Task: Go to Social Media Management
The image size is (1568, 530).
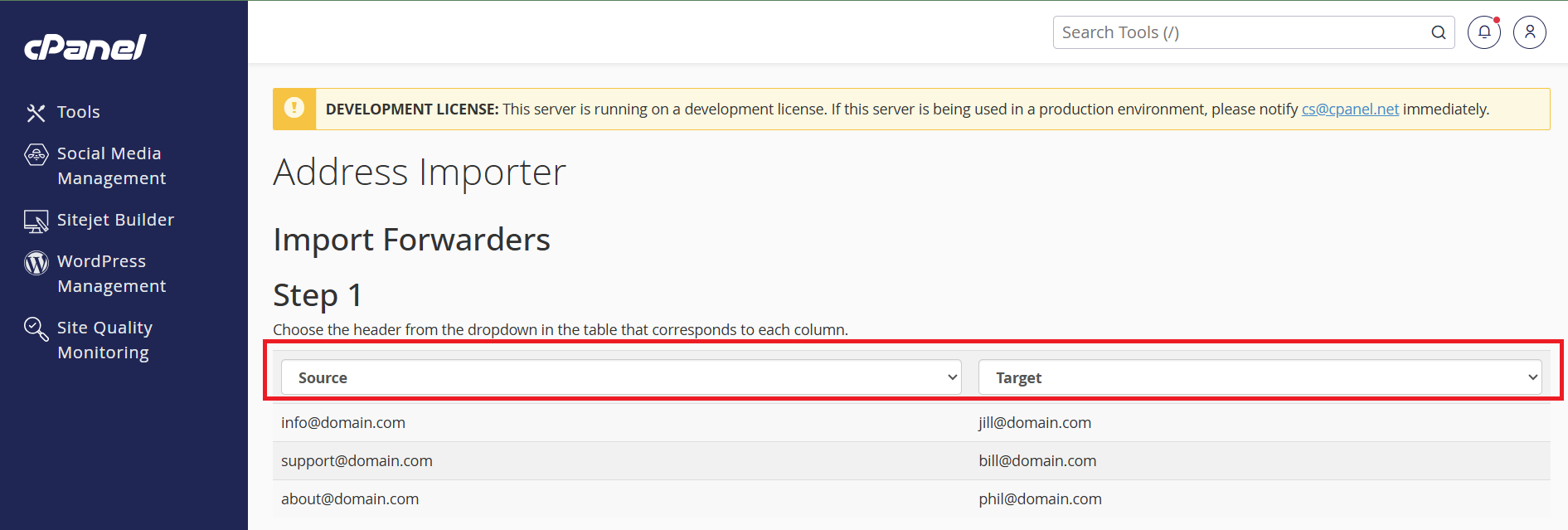Action: (111, 166)
